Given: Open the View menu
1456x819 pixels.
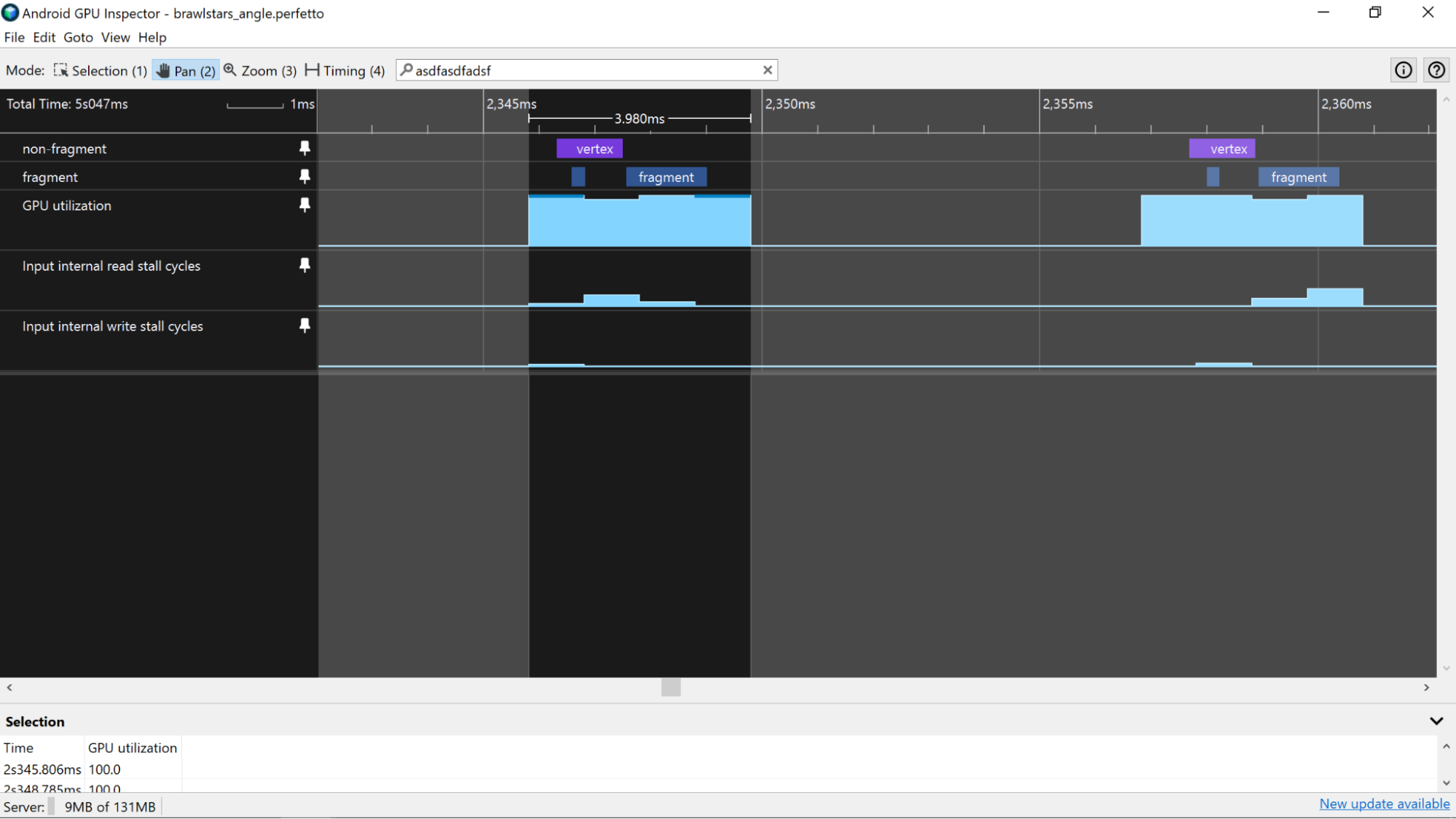Looking at the screenshot, I should point(115,37).
